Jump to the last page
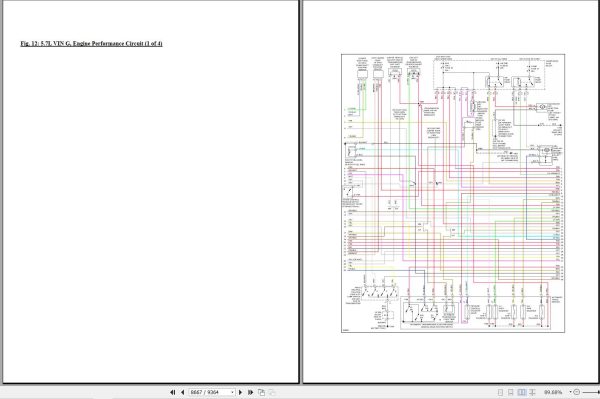This screenshot has width=600, height=399. [x=251, y=392]
